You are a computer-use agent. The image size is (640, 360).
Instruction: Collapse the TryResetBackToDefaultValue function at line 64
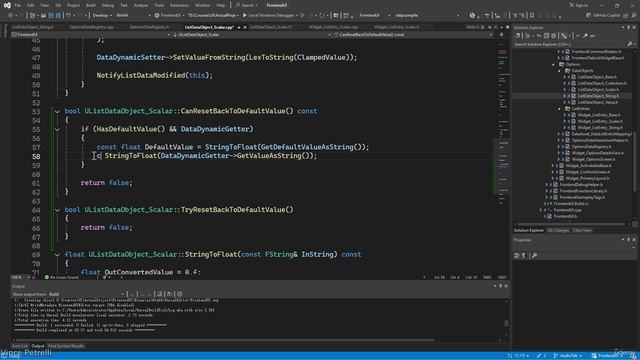tap(57, 210)
